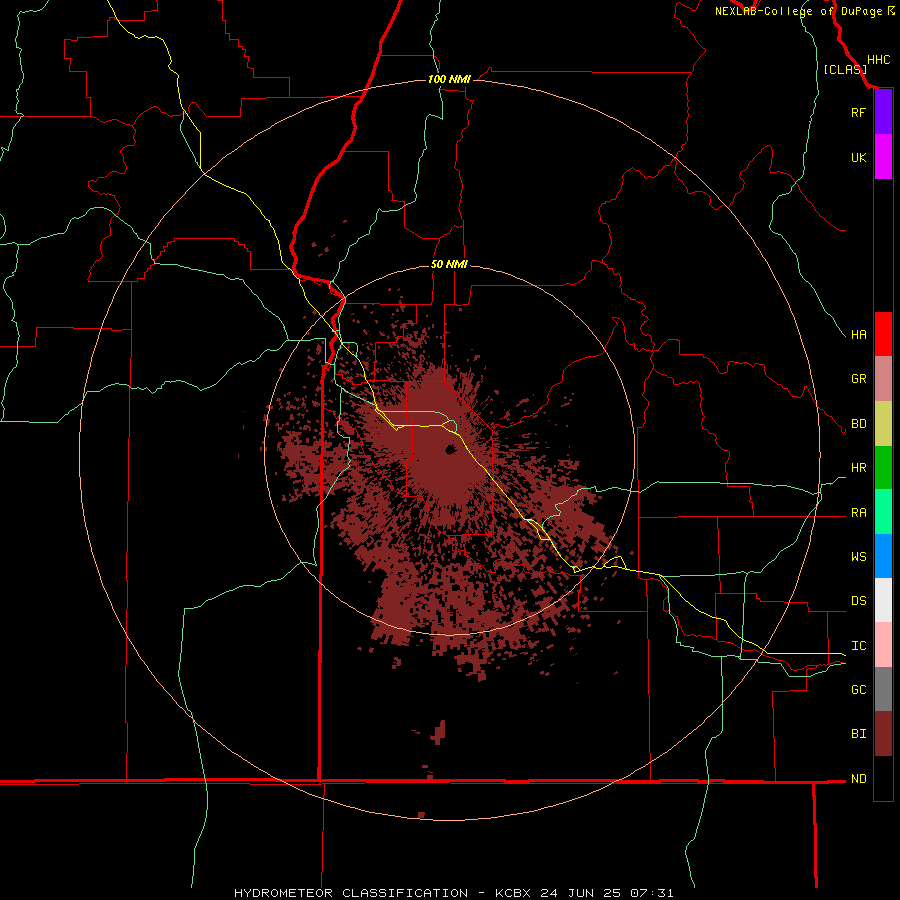Click the HYDROMETEOR CLASSIFICATION title text
Screen dimensions: 900x900
351,893
